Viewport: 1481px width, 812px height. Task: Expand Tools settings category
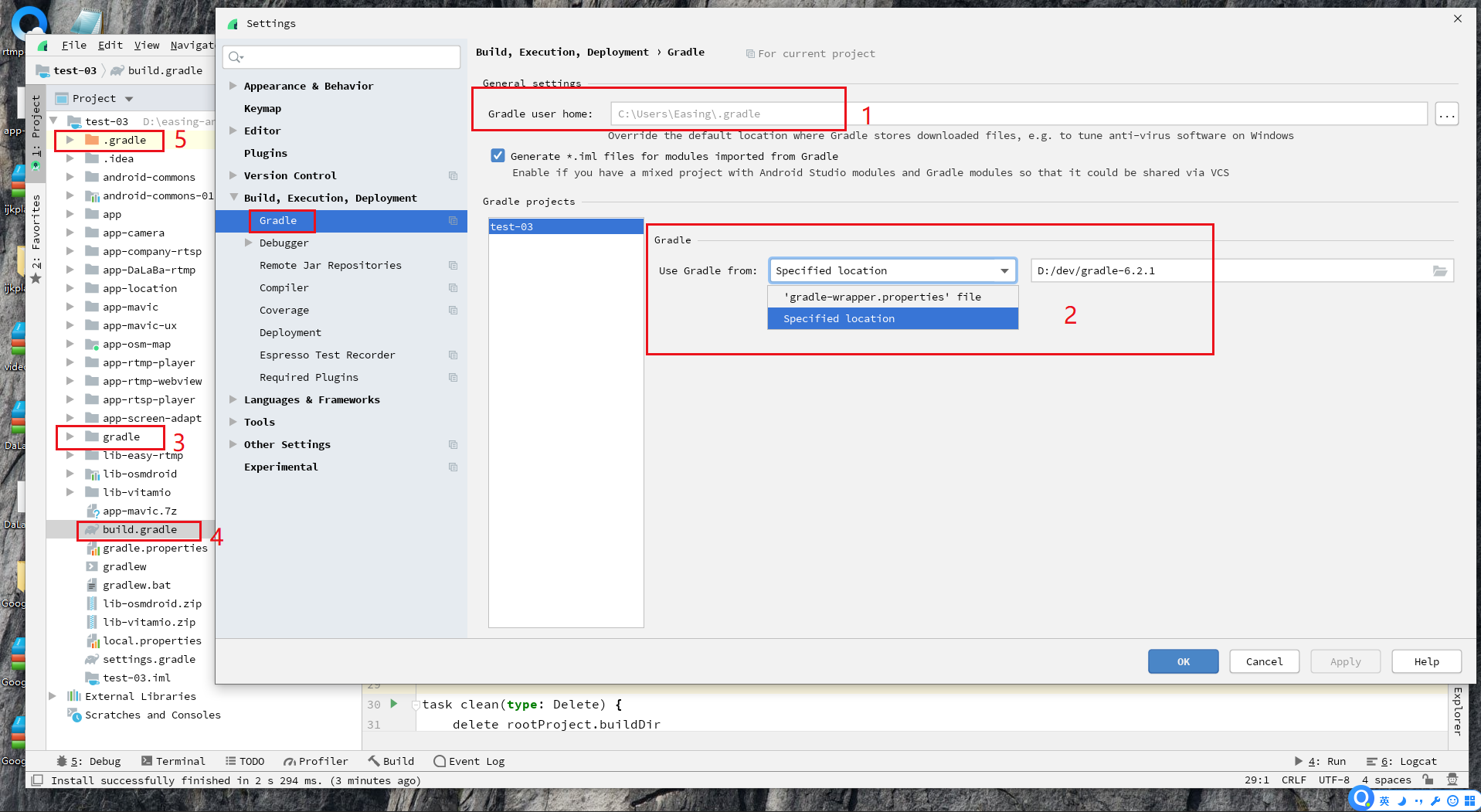[x=233, y=422]
